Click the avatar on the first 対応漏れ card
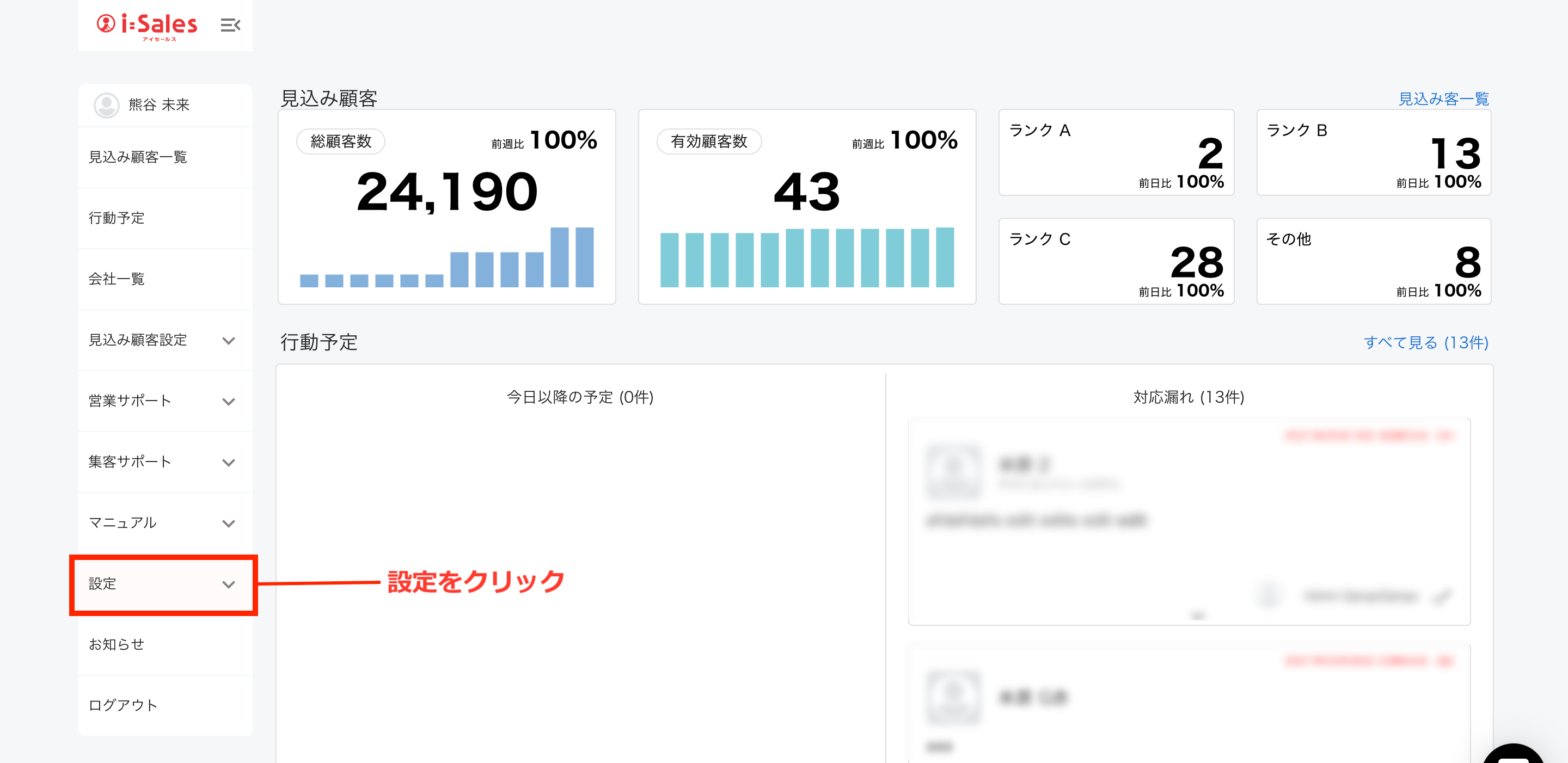The width and height of the screenshot is (1568, 763). [x=953, y=471]
